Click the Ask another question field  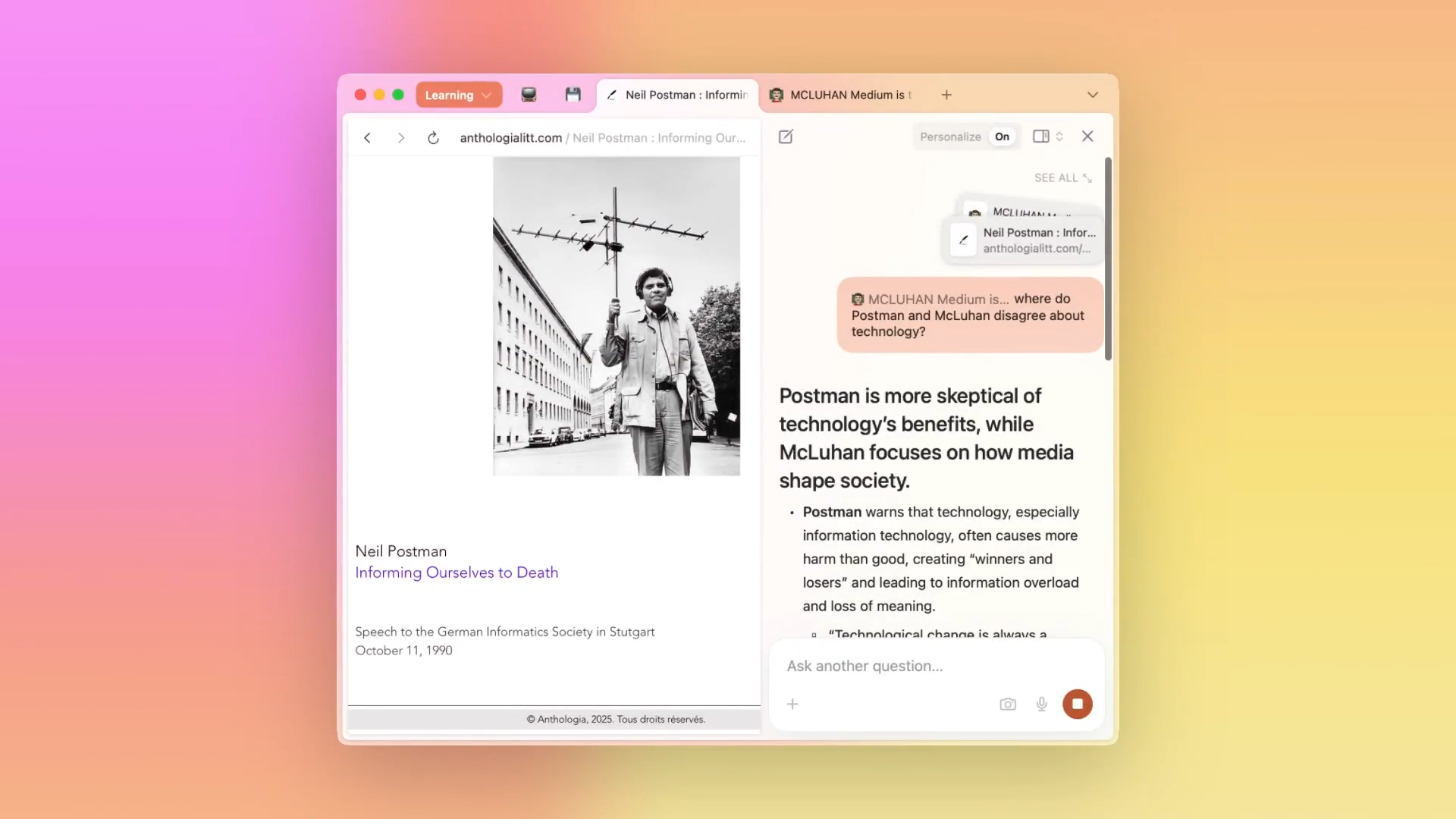pos(864,666)
